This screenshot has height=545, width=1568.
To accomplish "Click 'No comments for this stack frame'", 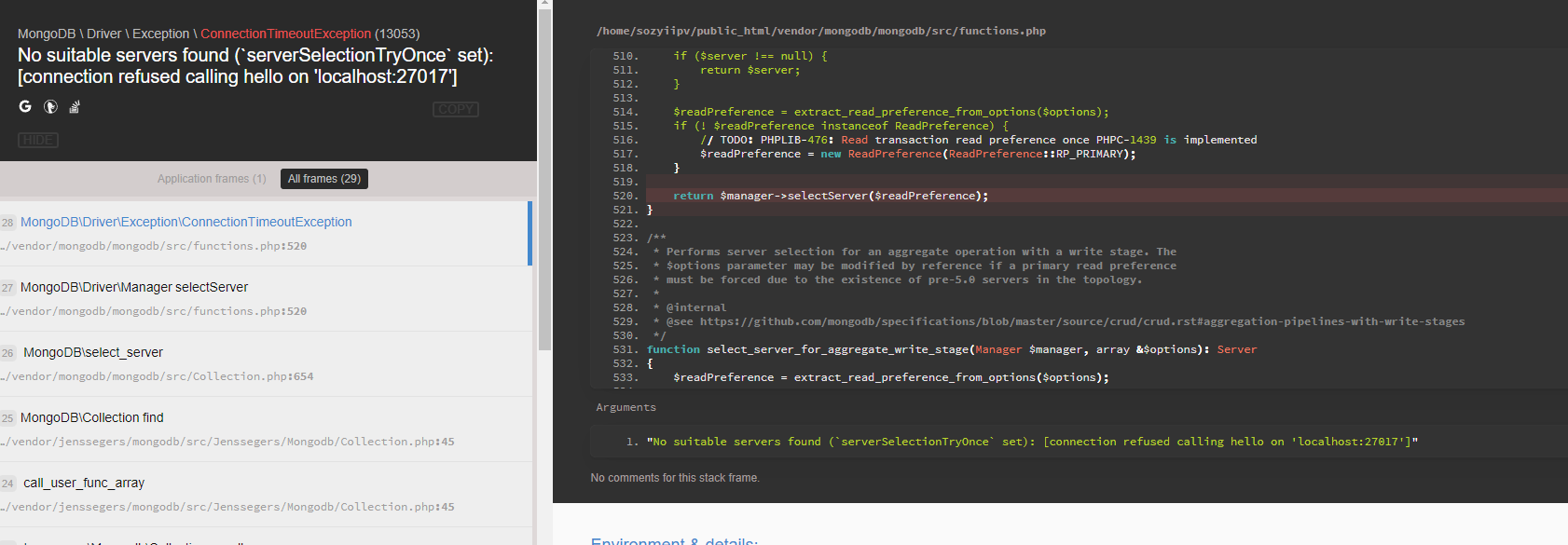I will click(675, 478).
